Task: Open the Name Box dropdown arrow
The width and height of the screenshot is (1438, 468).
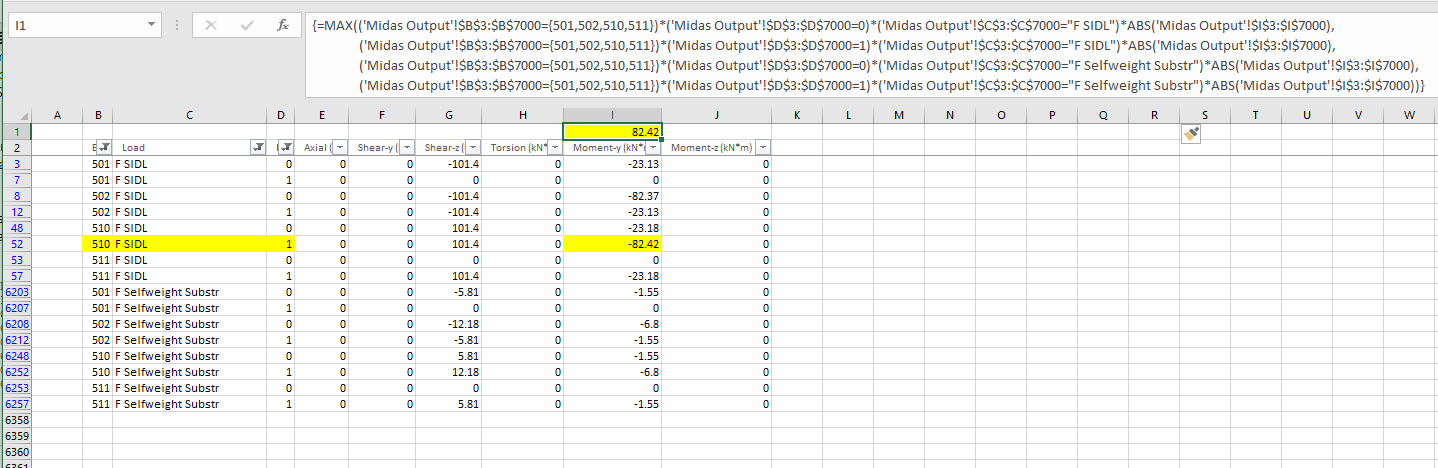Action: [x=151, y=23]
